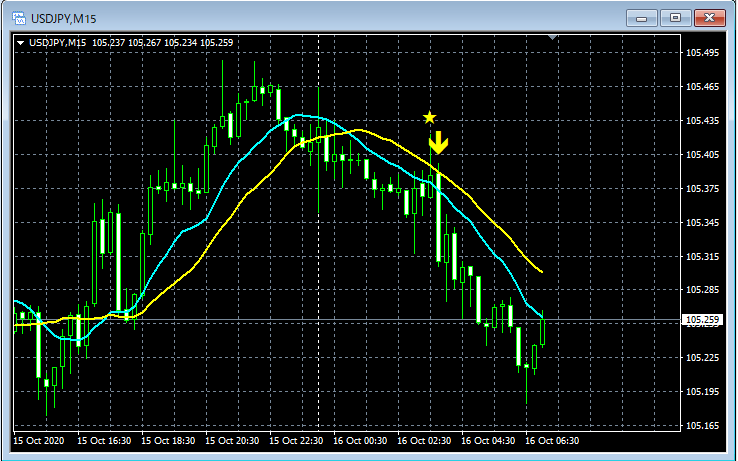Click the 105.375 price scale label
The height and width of the screenshot is (461, 738).
[702, 189]
